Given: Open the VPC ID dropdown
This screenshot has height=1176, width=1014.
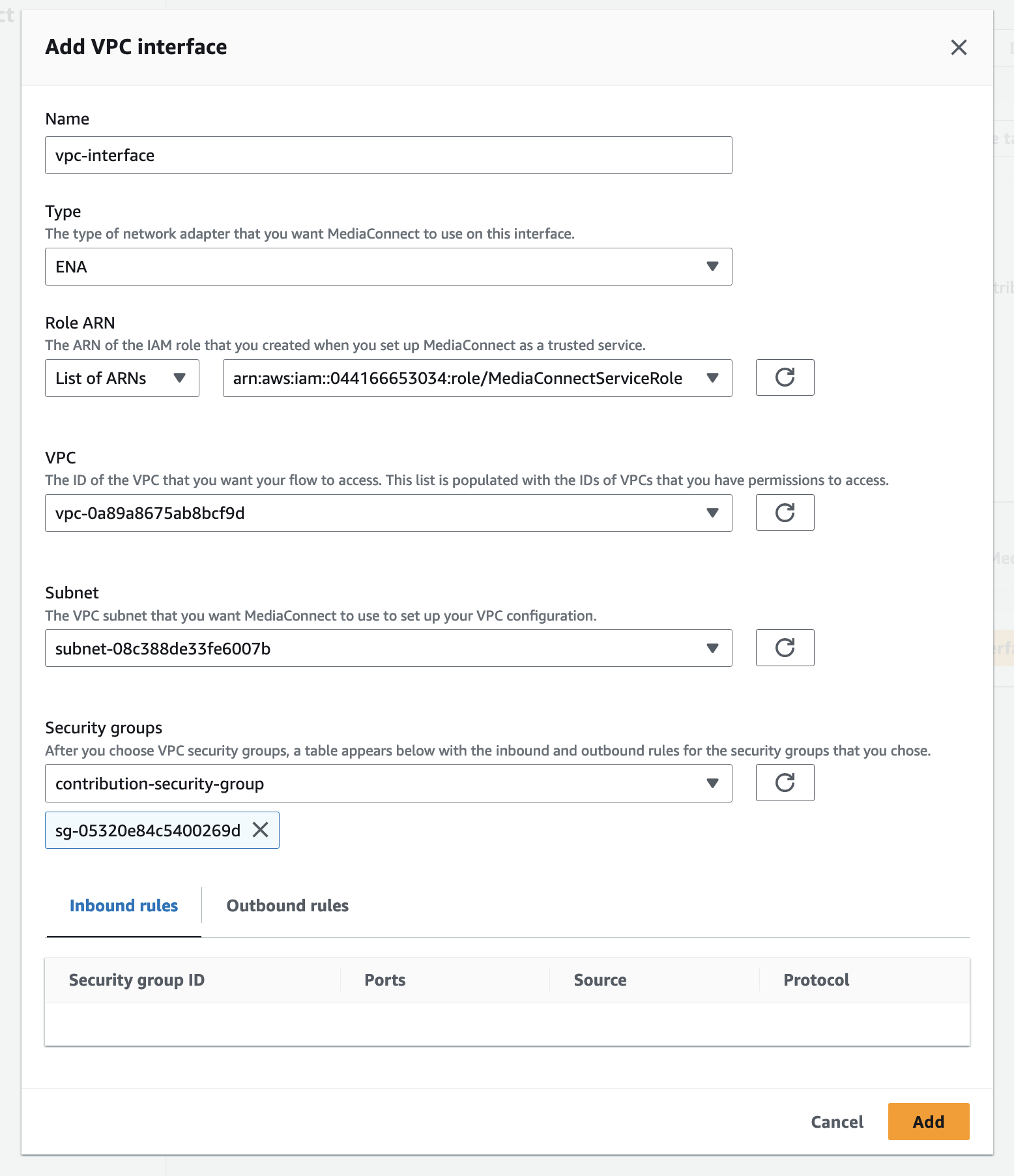Looking at the screenshot, I should point(388,513).
